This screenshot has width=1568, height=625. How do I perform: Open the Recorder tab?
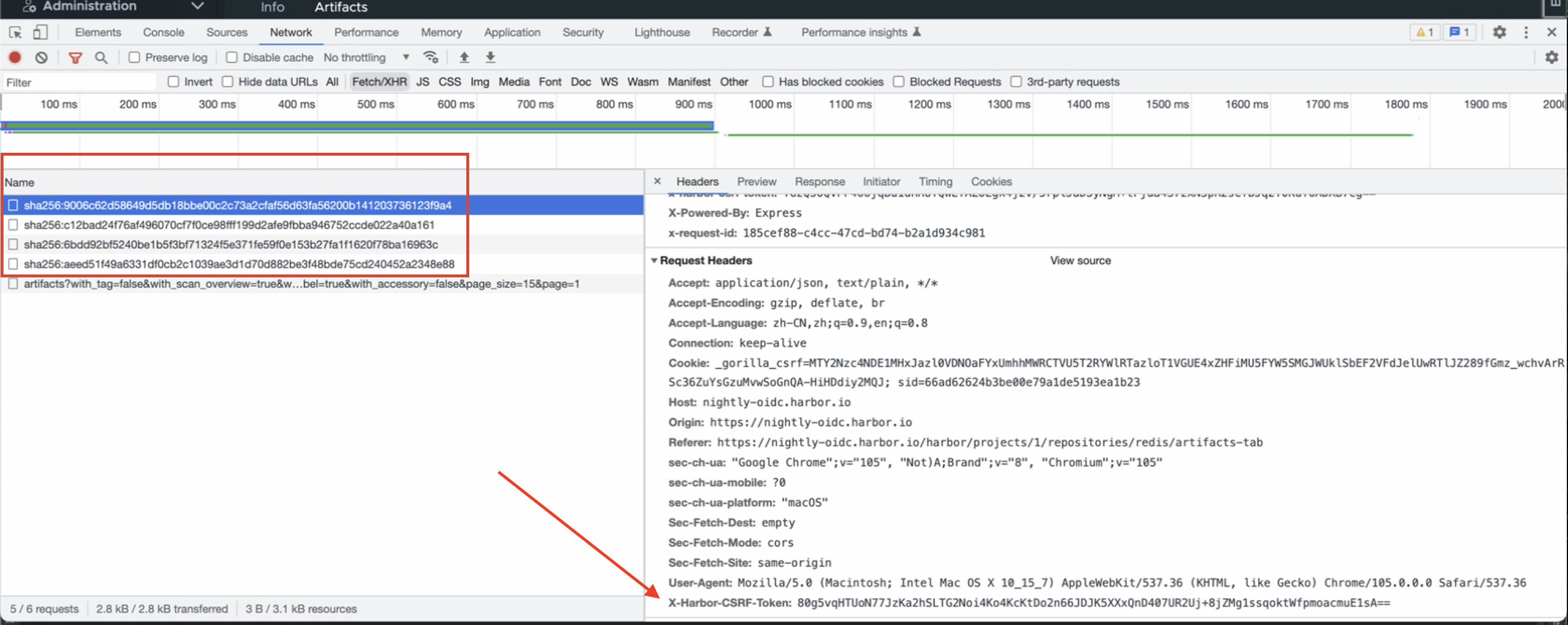point(741,32)
